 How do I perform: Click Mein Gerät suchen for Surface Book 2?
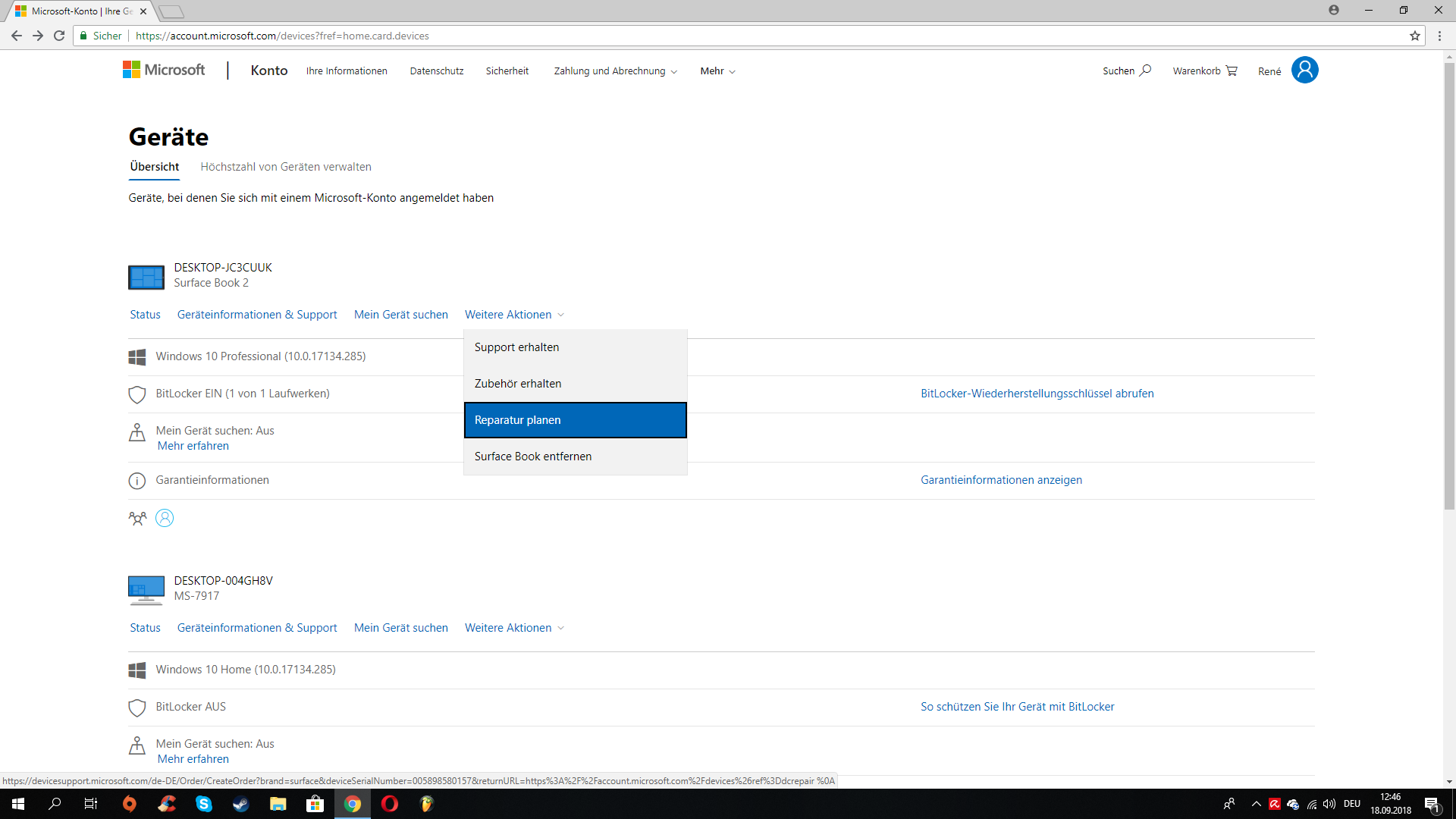[401, 315]
